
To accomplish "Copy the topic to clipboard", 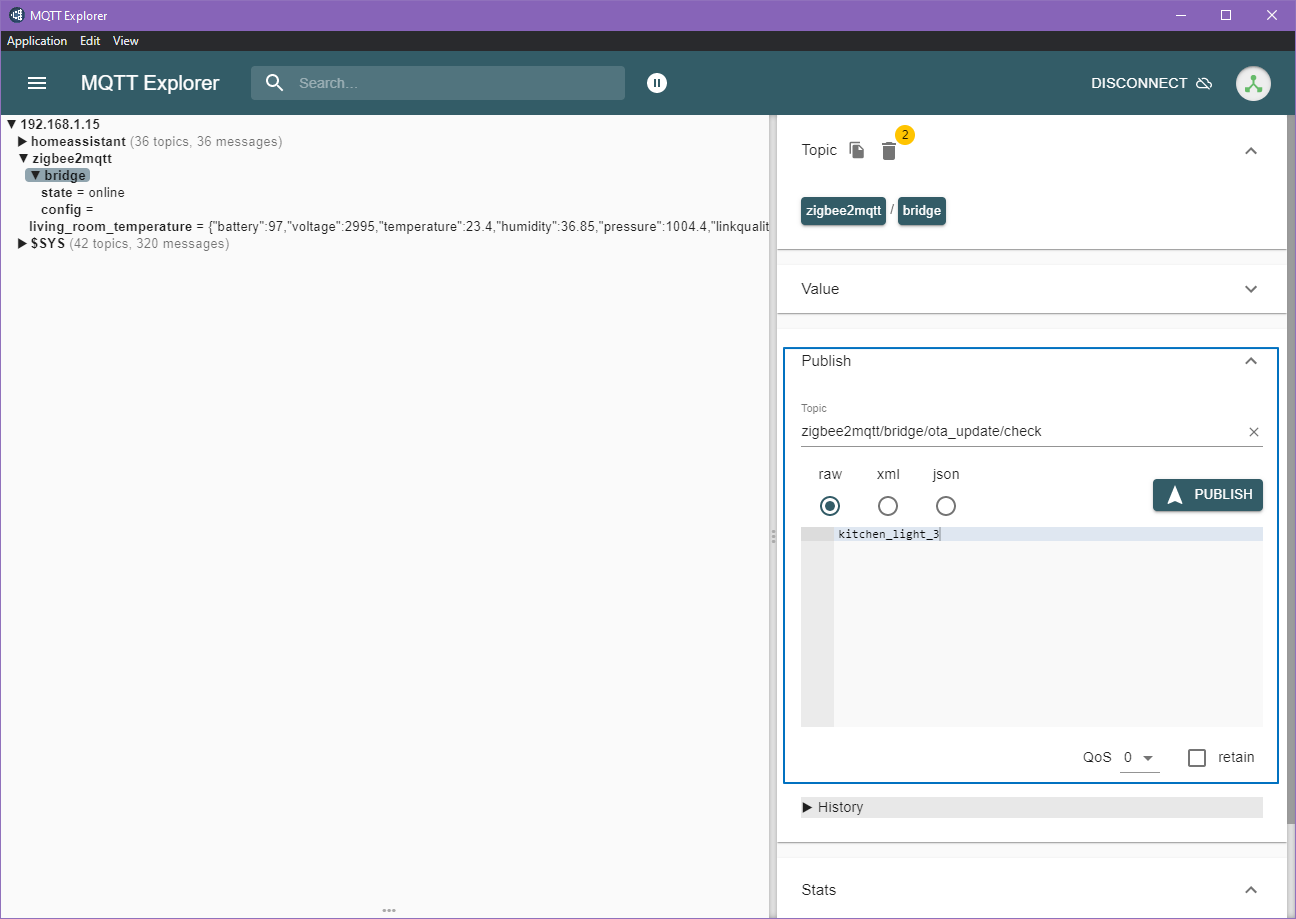I will pyautogui.click(x=857, y=150).
